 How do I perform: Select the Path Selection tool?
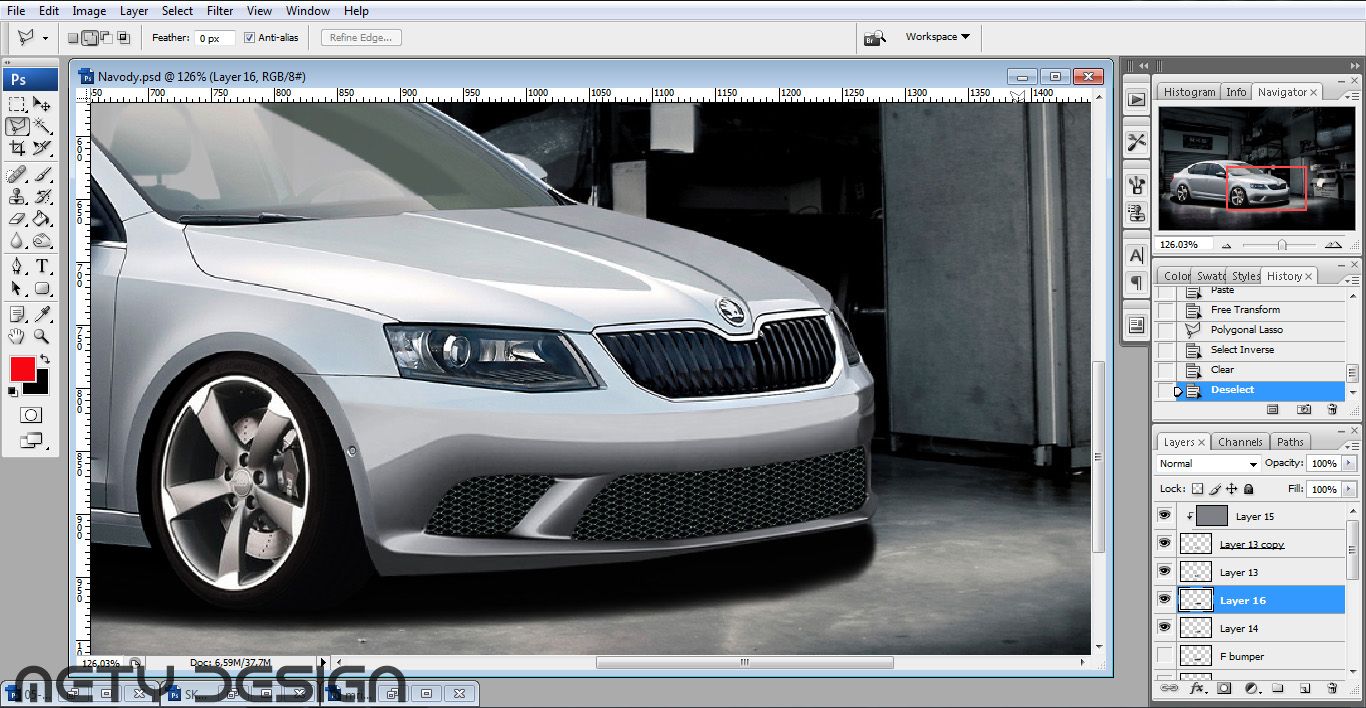pyautogui.click(x=17, y=289)
